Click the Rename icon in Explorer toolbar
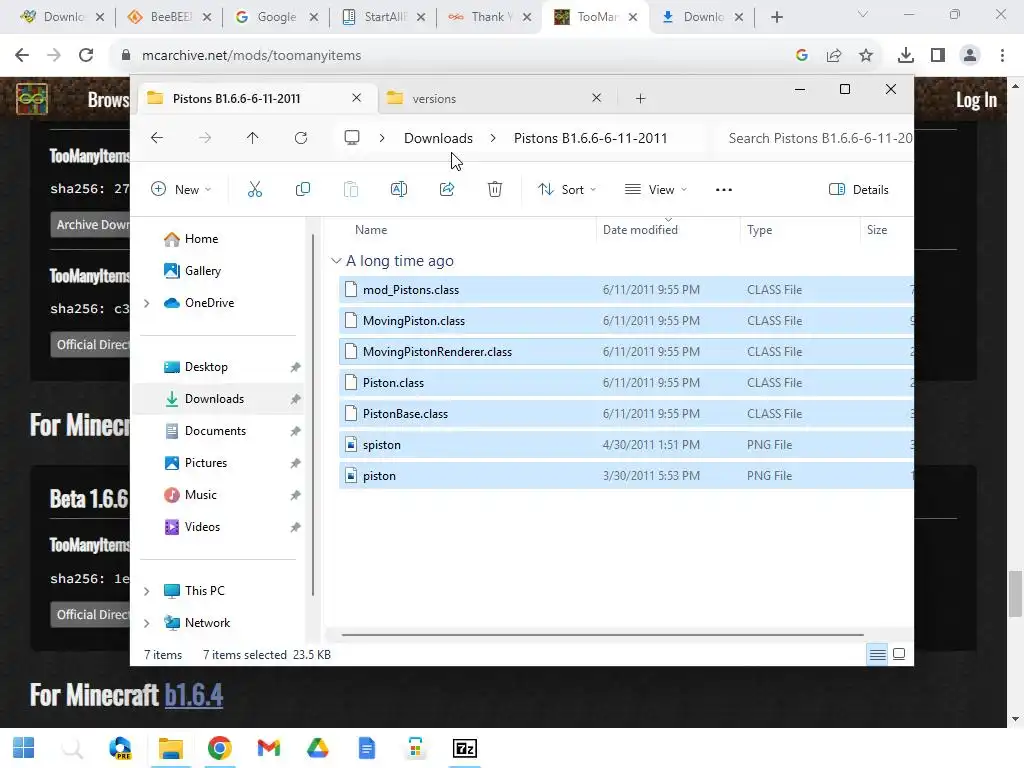The height and width of the screenshot is (768, 1024). click(x=398, y=189)
